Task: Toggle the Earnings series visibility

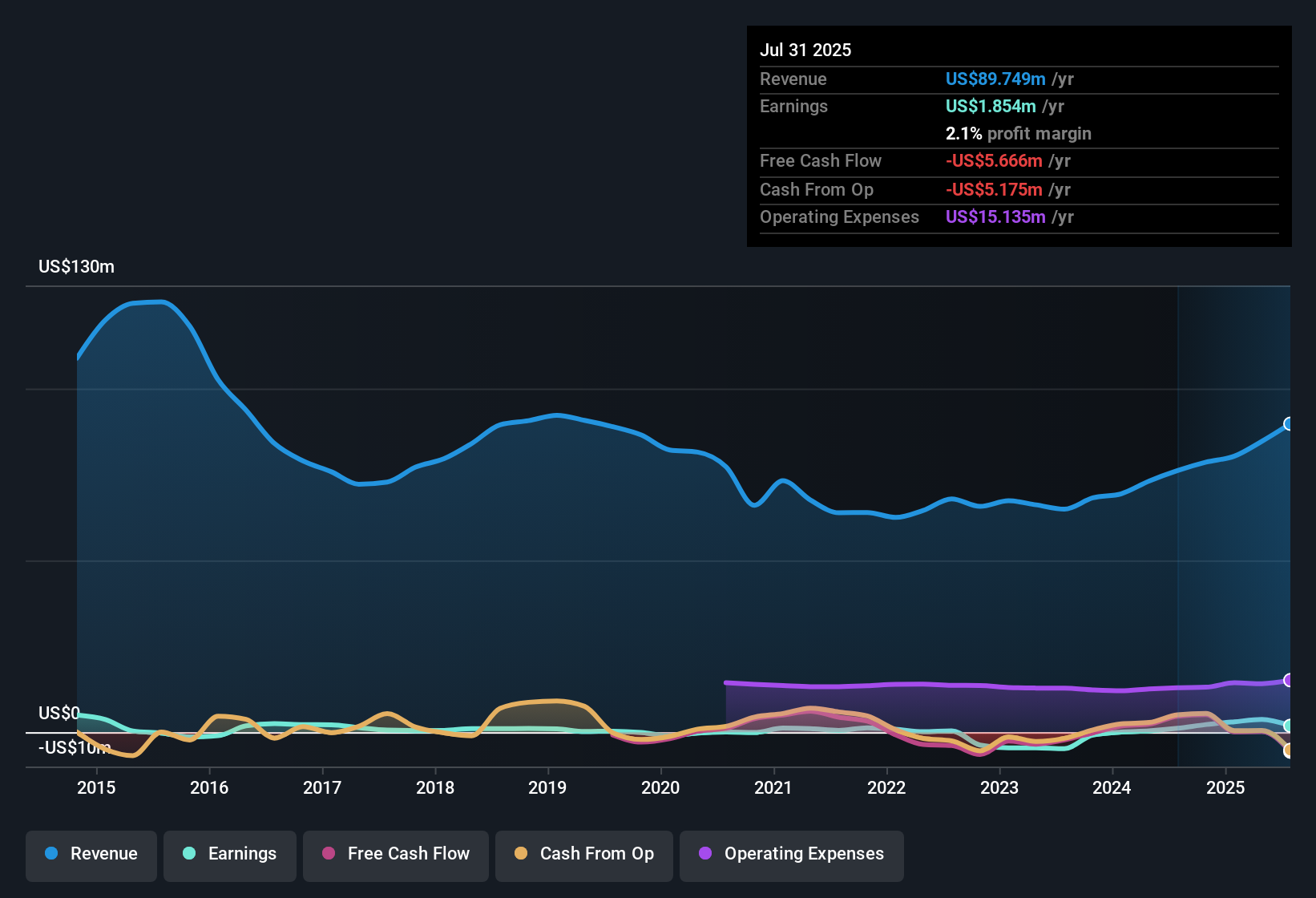Action: [229, 855]
